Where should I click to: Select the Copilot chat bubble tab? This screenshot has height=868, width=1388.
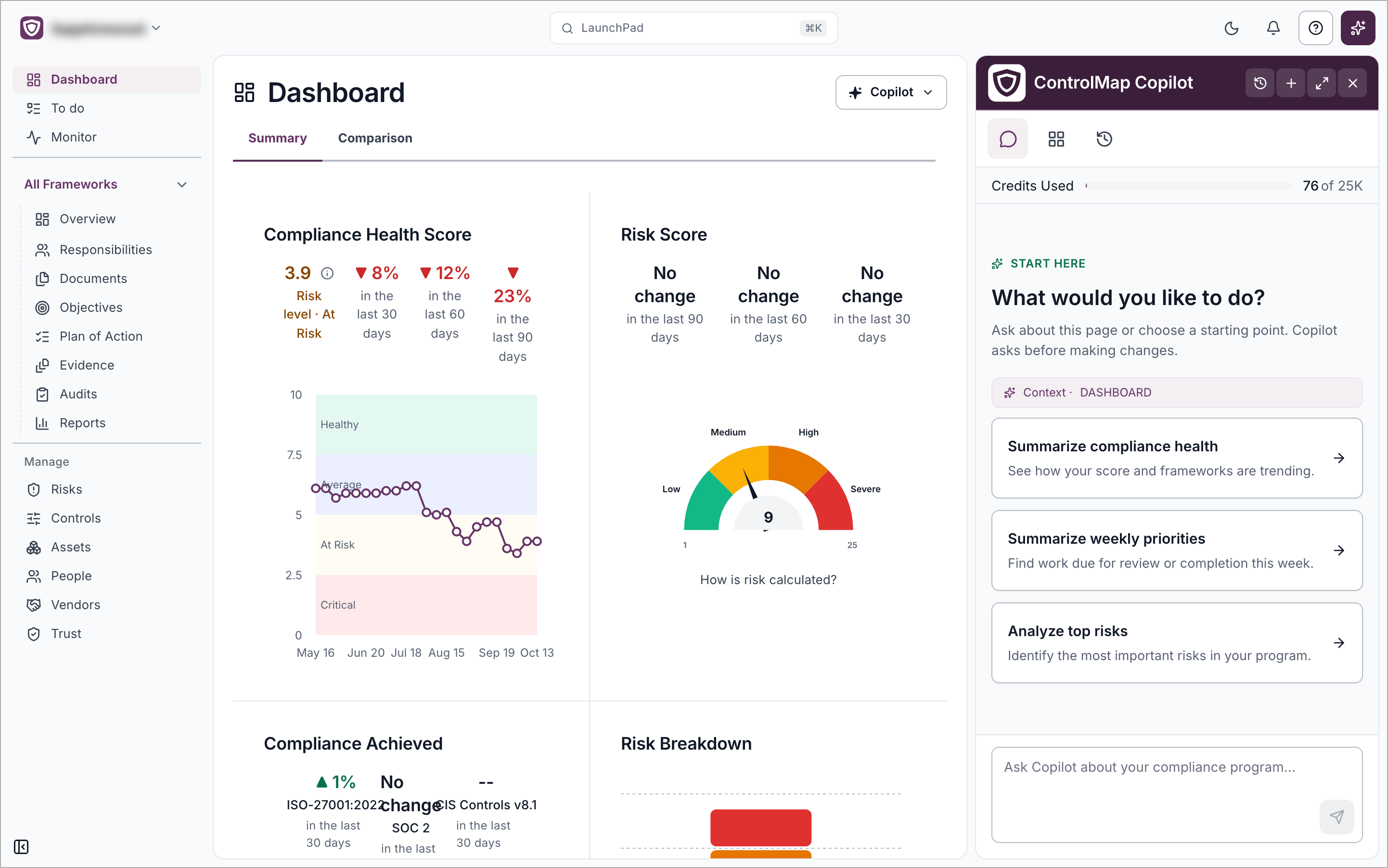pos(1008,139)
